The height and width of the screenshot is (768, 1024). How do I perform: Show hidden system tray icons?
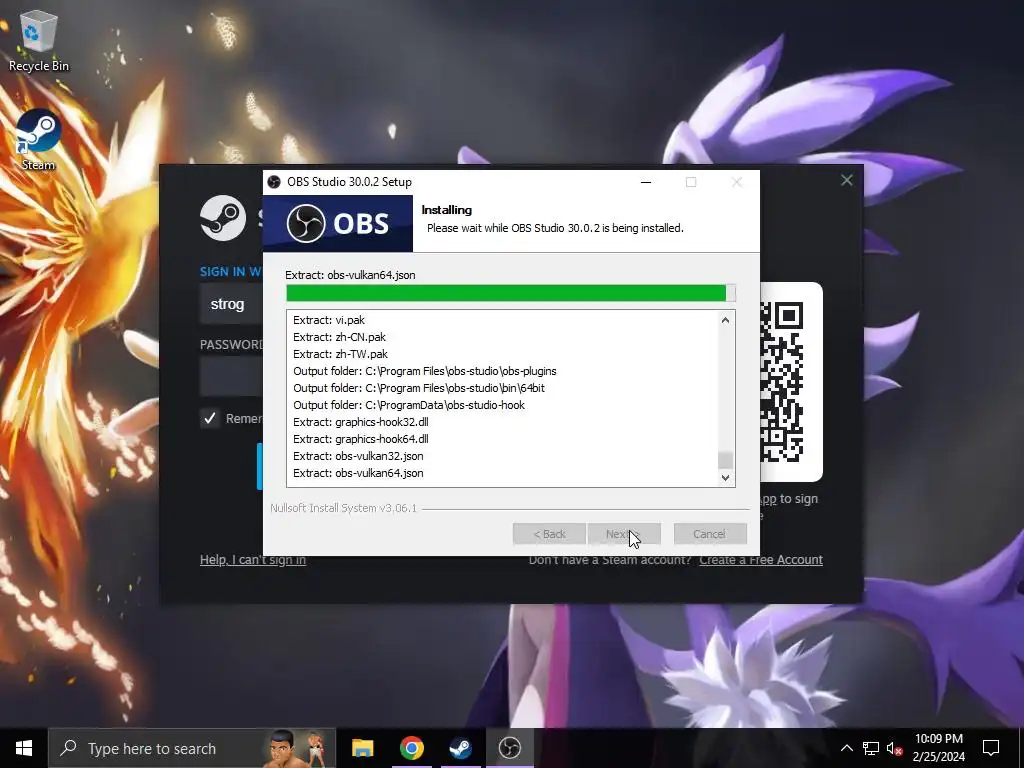tap(846, 748)
